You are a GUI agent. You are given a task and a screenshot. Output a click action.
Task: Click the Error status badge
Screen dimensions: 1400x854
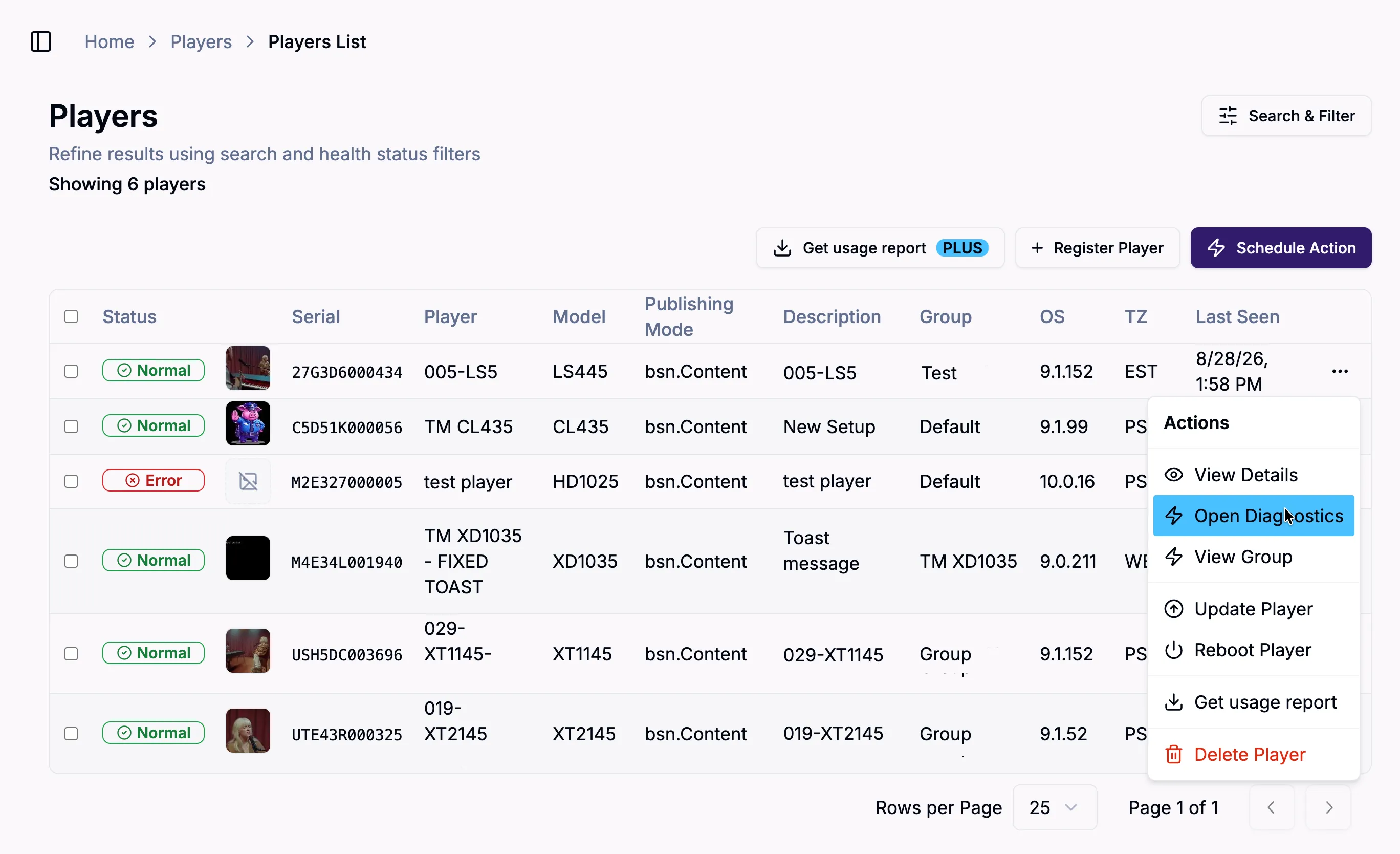tap(154, 480)
